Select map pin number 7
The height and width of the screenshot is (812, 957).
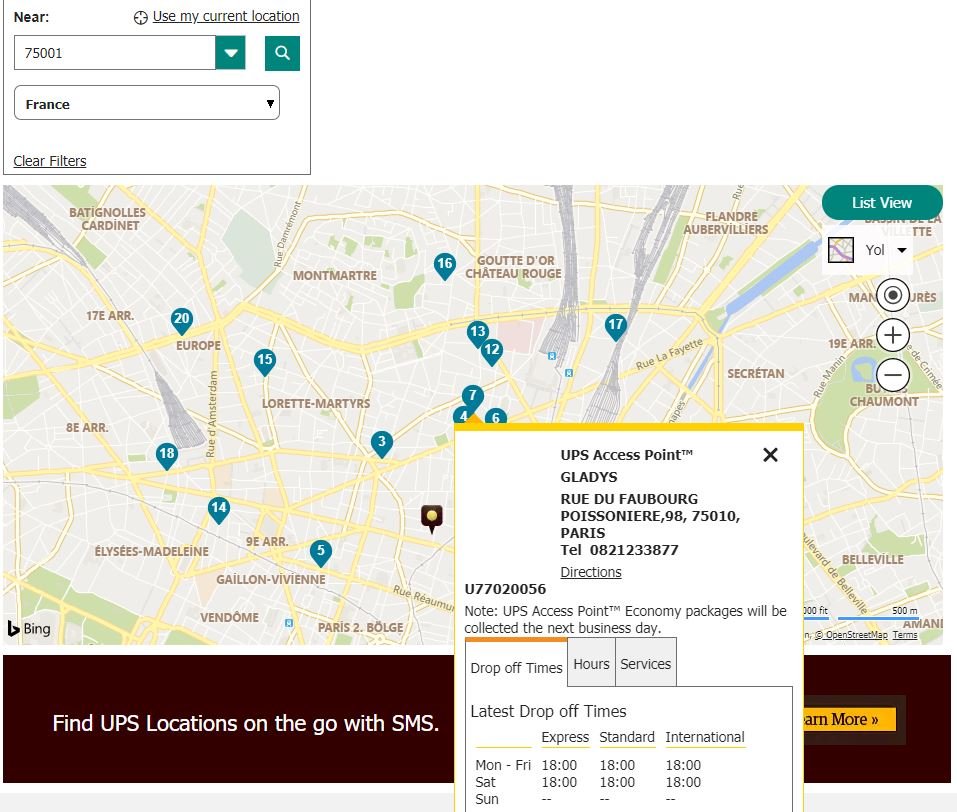pos(472,396)
